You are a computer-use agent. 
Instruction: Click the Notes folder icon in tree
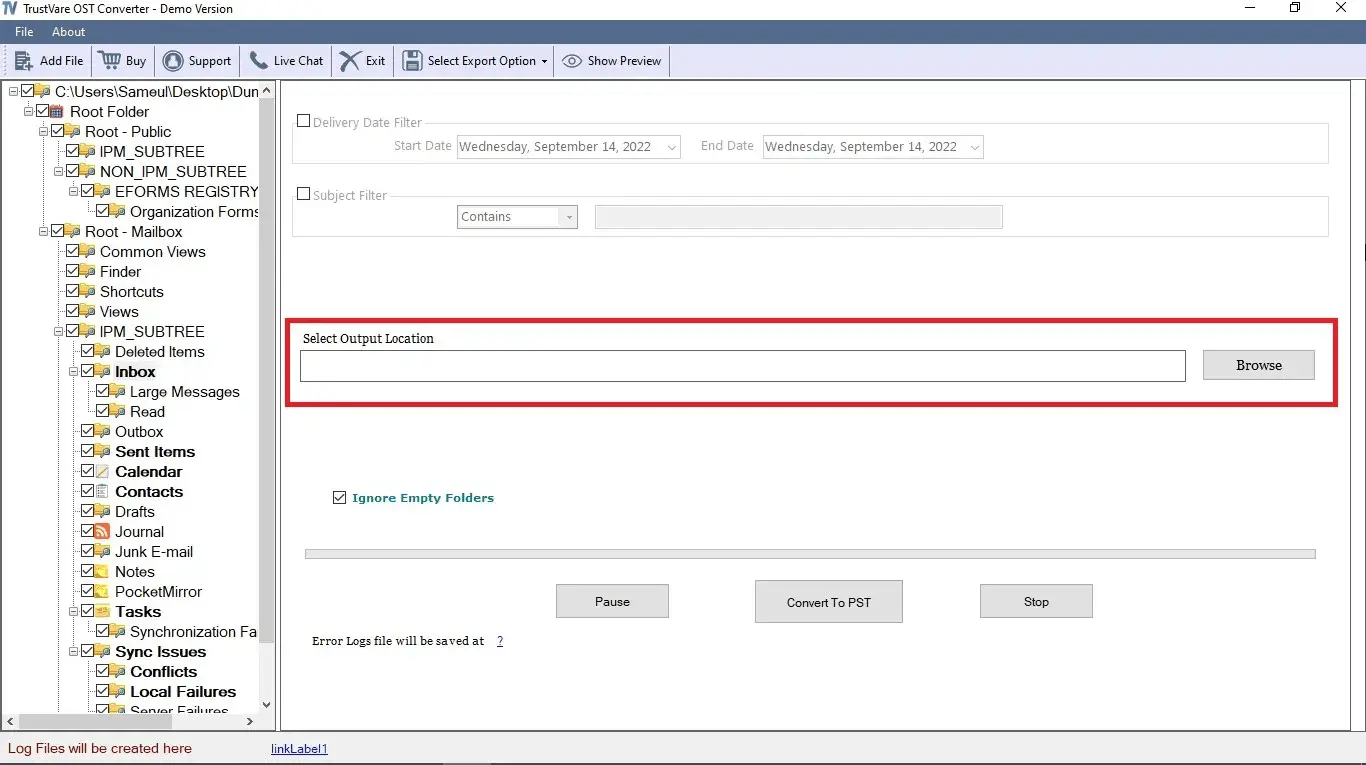(102, 571)
